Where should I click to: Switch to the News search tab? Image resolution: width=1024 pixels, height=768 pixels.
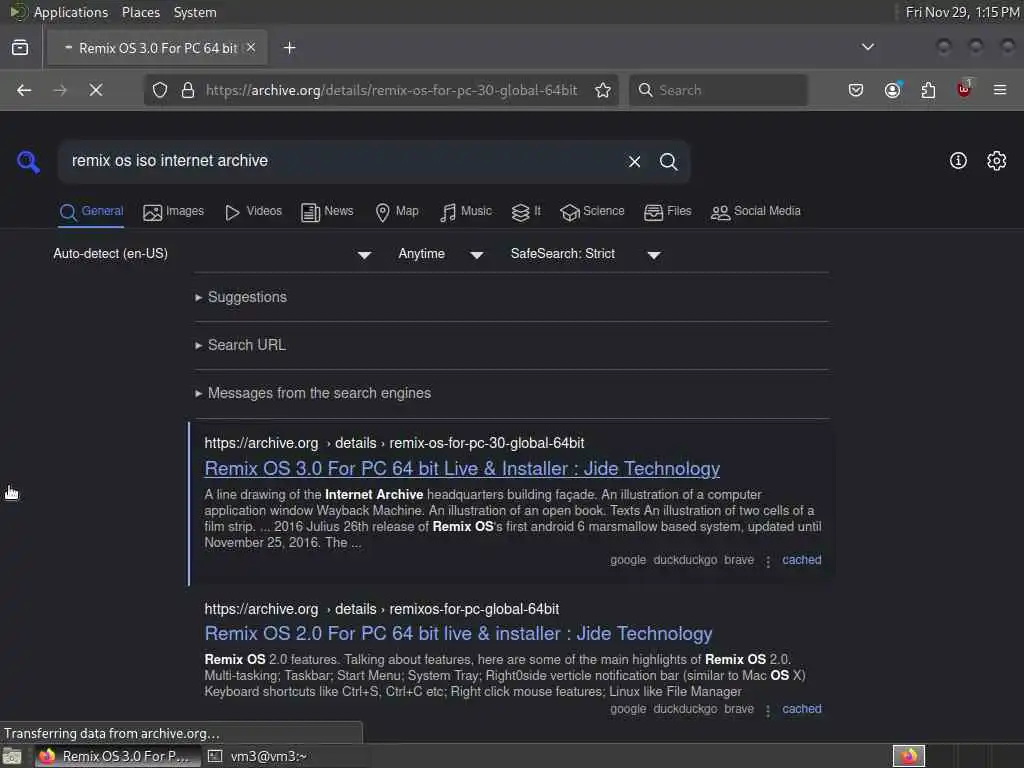(x=327, y=212)
